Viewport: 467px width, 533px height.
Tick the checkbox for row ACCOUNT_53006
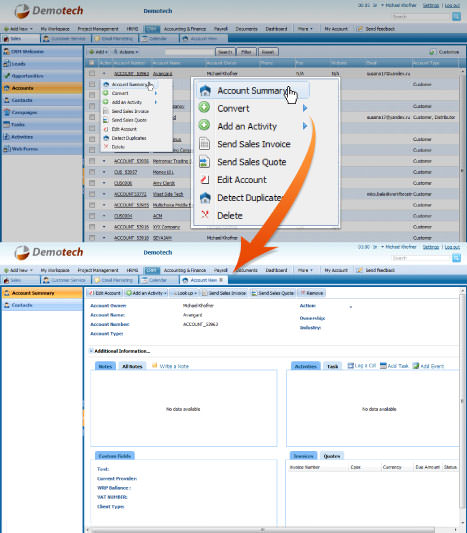92,161
